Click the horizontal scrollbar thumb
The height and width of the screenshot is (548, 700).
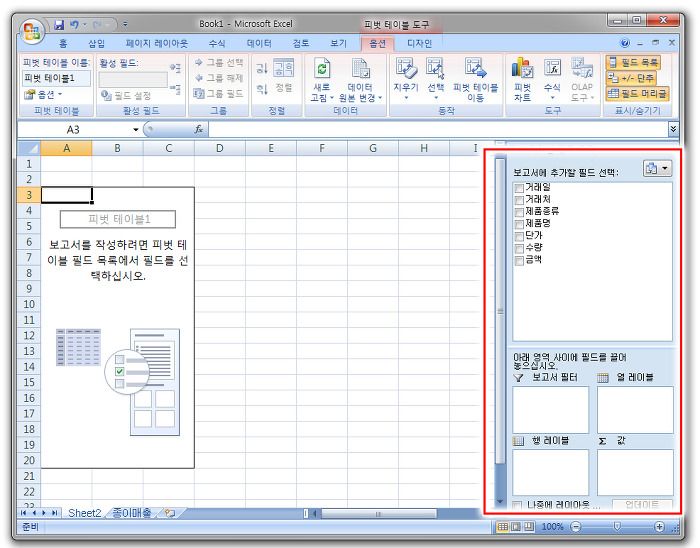pos(378,514)
